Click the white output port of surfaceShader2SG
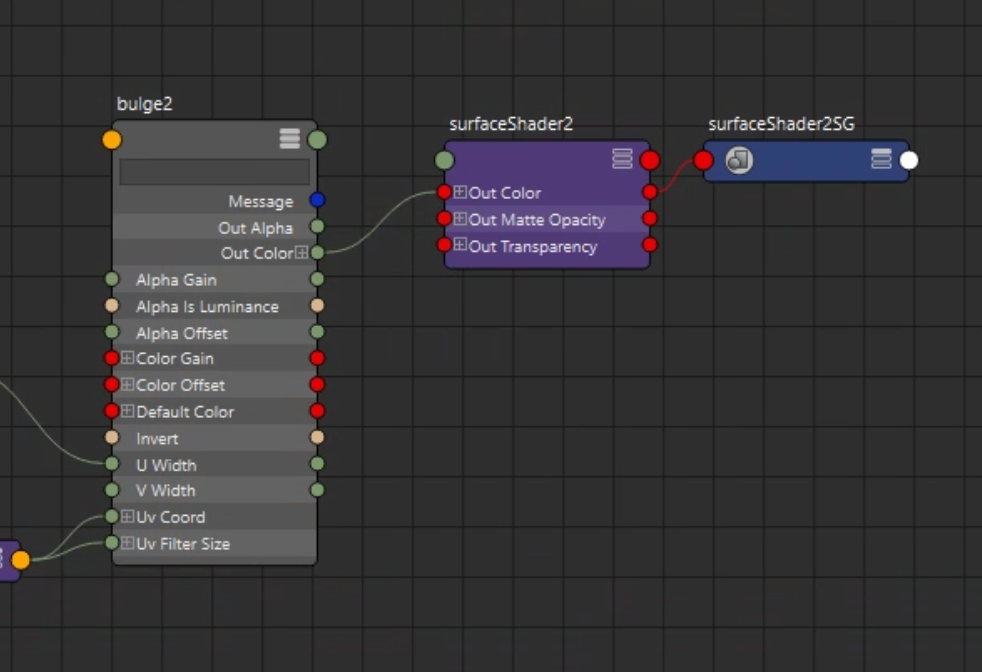The height and width of the screenshot is (672, 982). pos(909,161)
